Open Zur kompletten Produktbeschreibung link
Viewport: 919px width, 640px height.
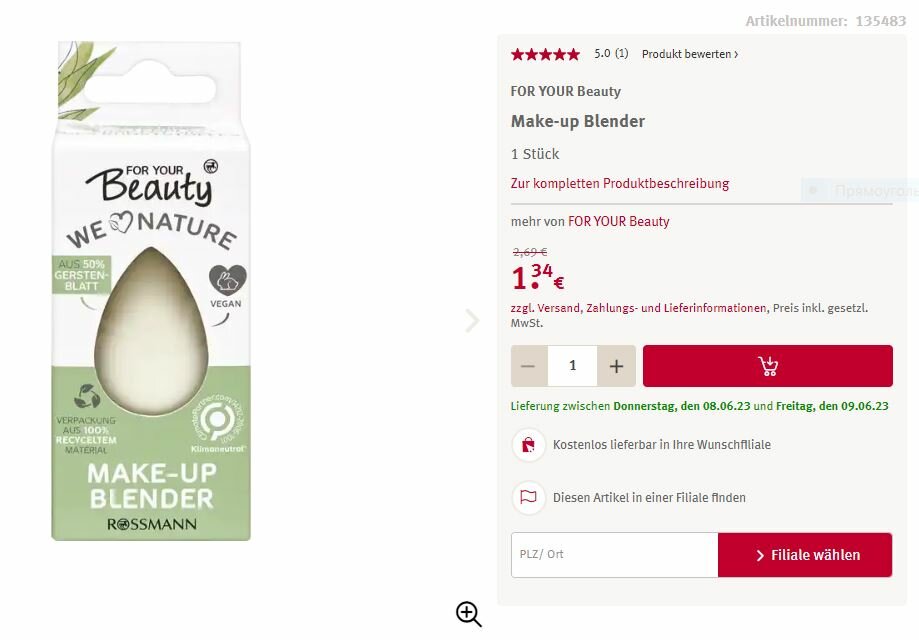[x=620, y=183]
